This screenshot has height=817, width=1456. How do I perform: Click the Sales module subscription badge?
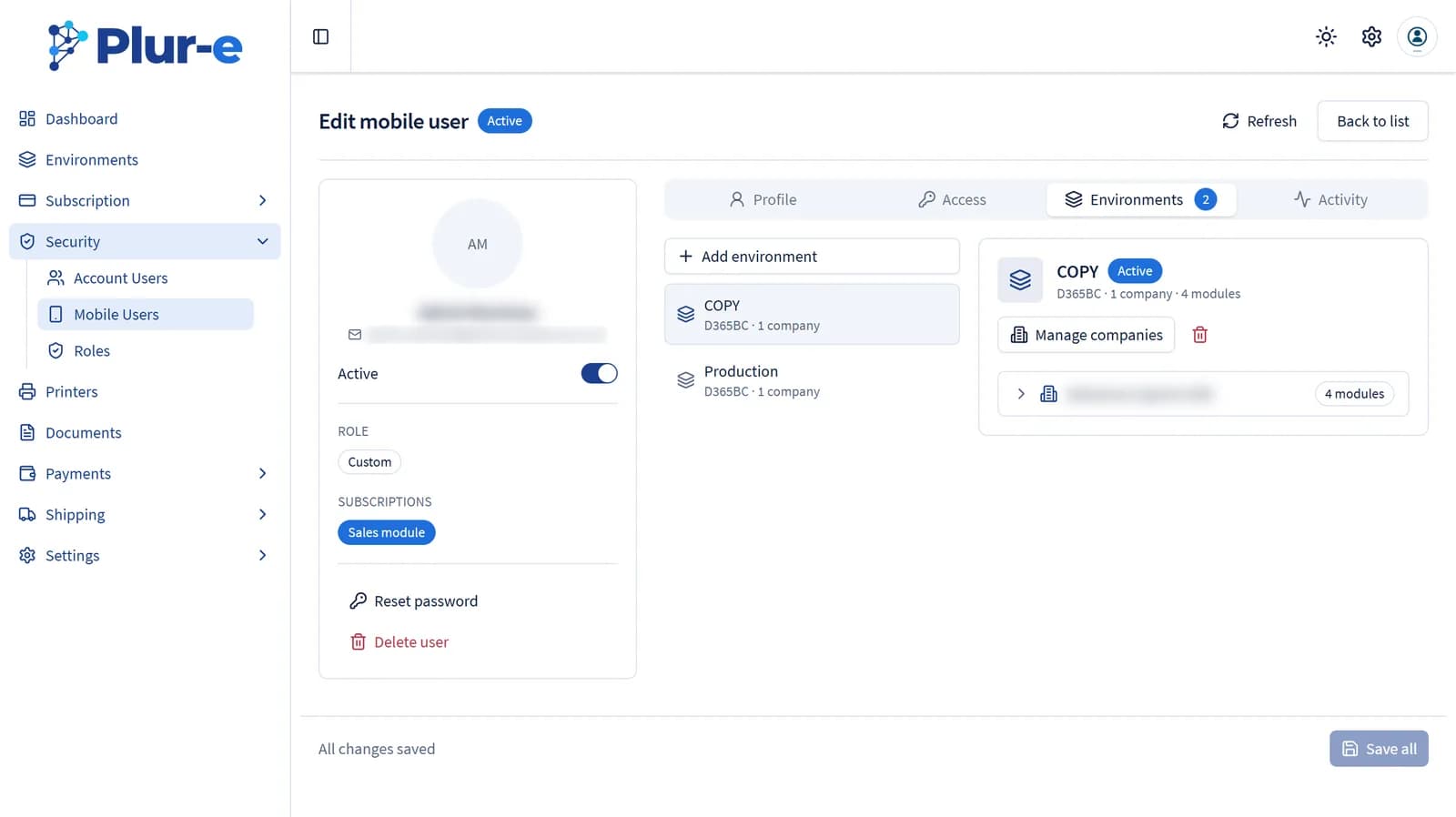(387, 532)
